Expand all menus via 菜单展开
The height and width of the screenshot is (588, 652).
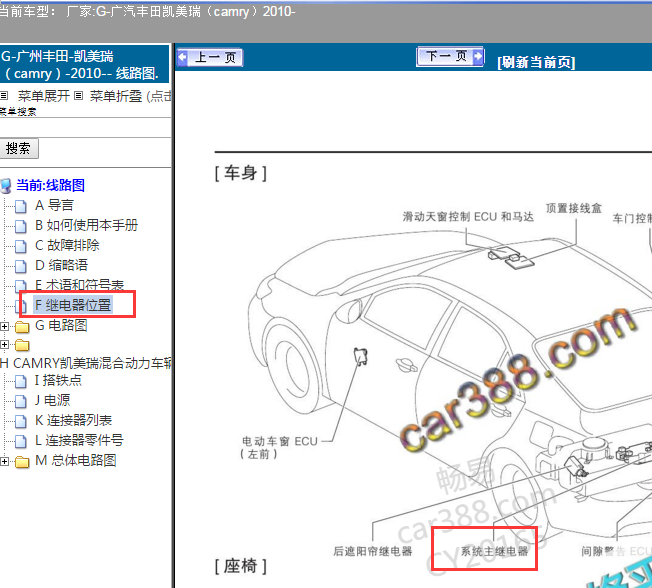(x=43, y=96)
